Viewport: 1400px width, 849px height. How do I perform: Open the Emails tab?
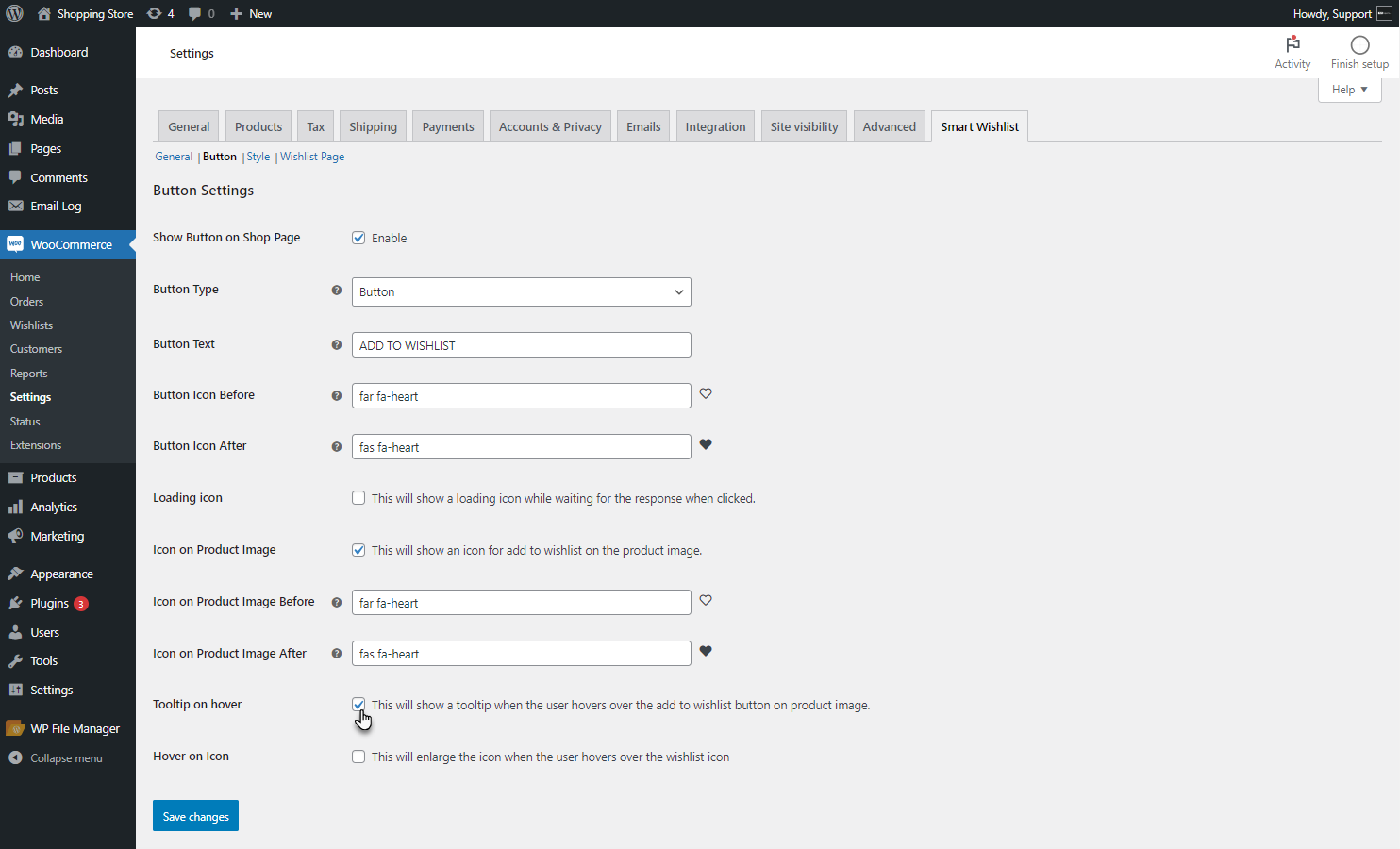pyautogui.click(x=643, y=126)
